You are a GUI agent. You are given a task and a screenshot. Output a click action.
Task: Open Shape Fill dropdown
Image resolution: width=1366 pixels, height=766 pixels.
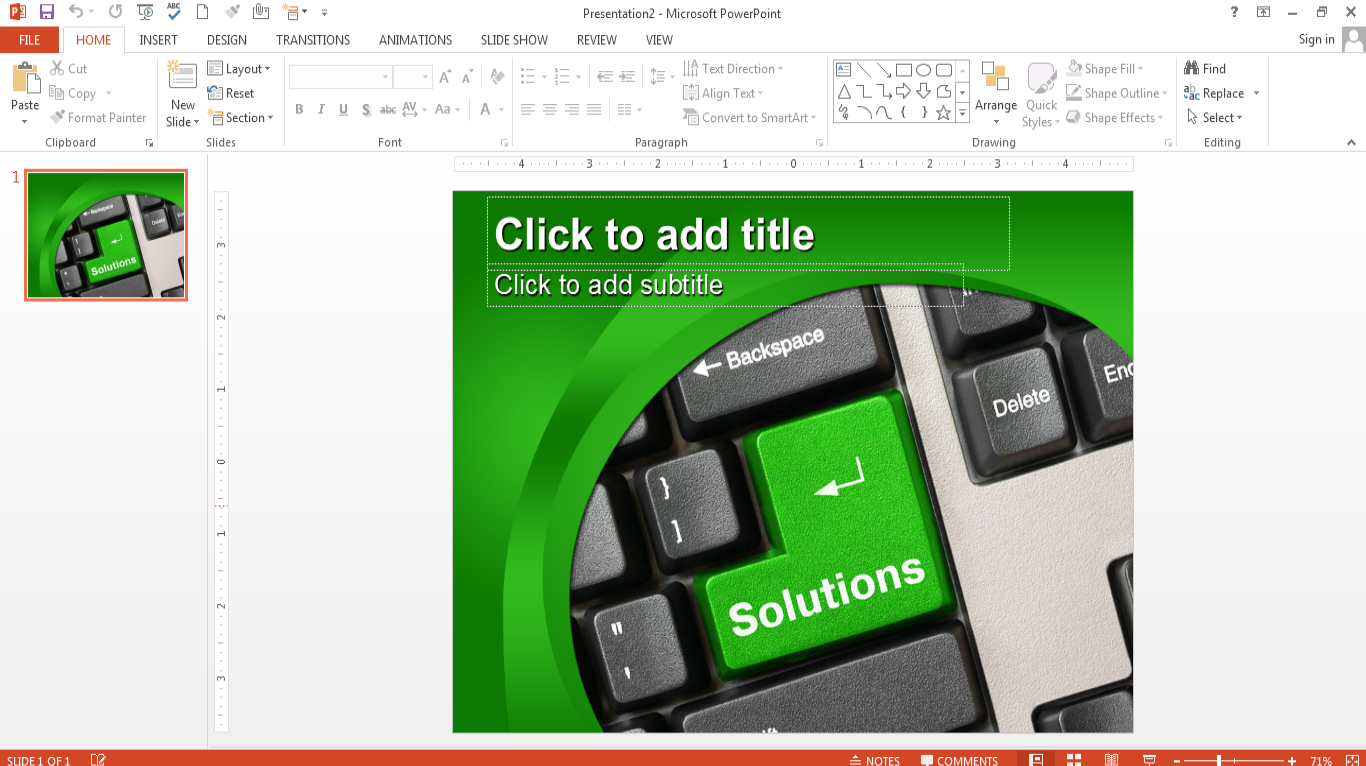point(1105,69)
